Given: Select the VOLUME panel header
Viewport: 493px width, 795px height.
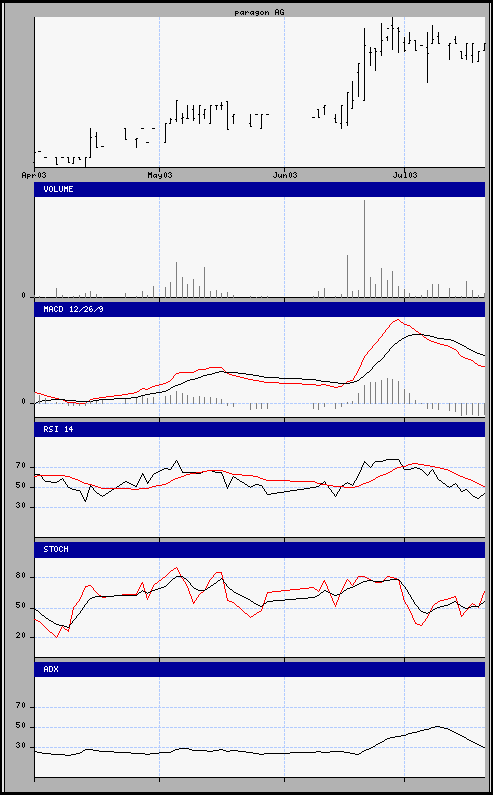Looking at the screenshot, I should [260, 189].
